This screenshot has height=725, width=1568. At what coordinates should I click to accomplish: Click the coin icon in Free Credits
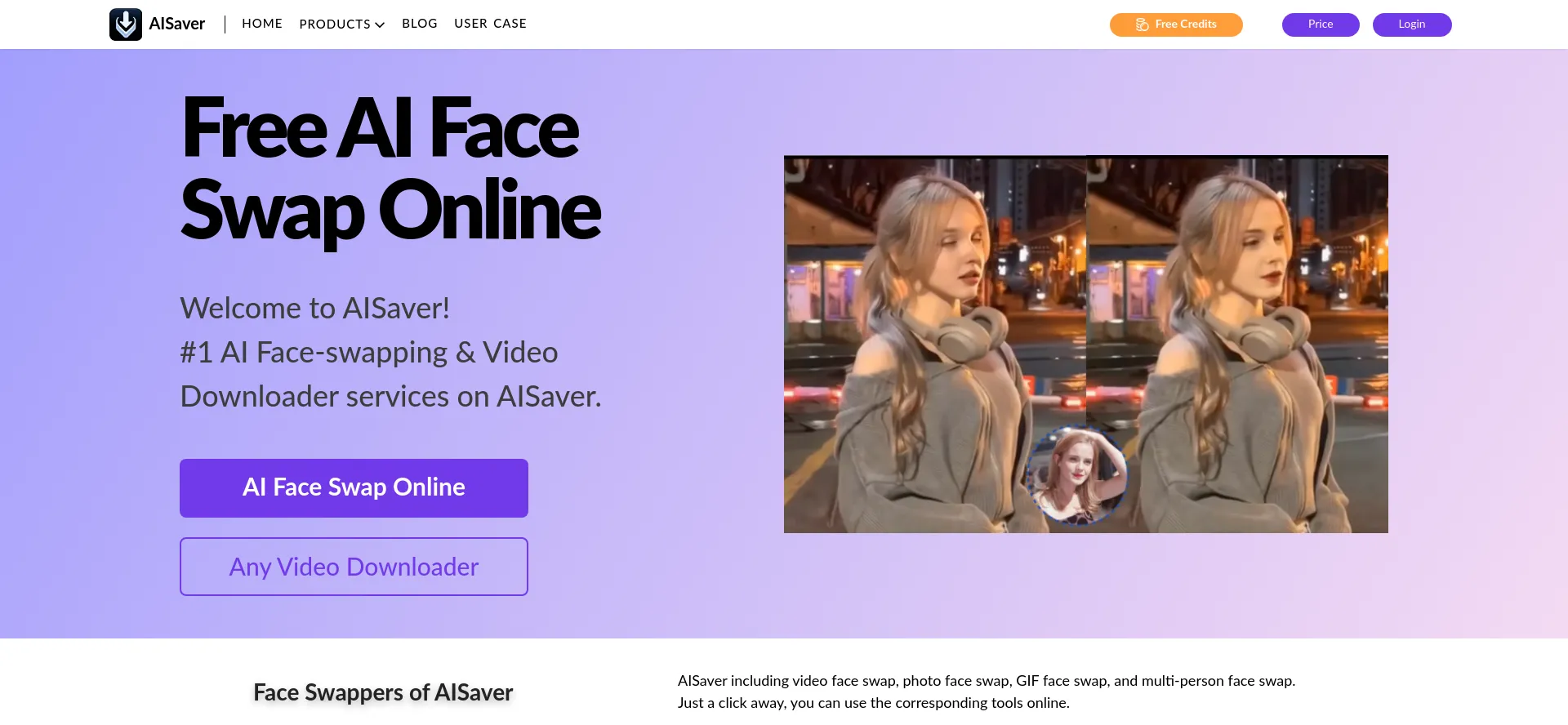point(1142,24)
